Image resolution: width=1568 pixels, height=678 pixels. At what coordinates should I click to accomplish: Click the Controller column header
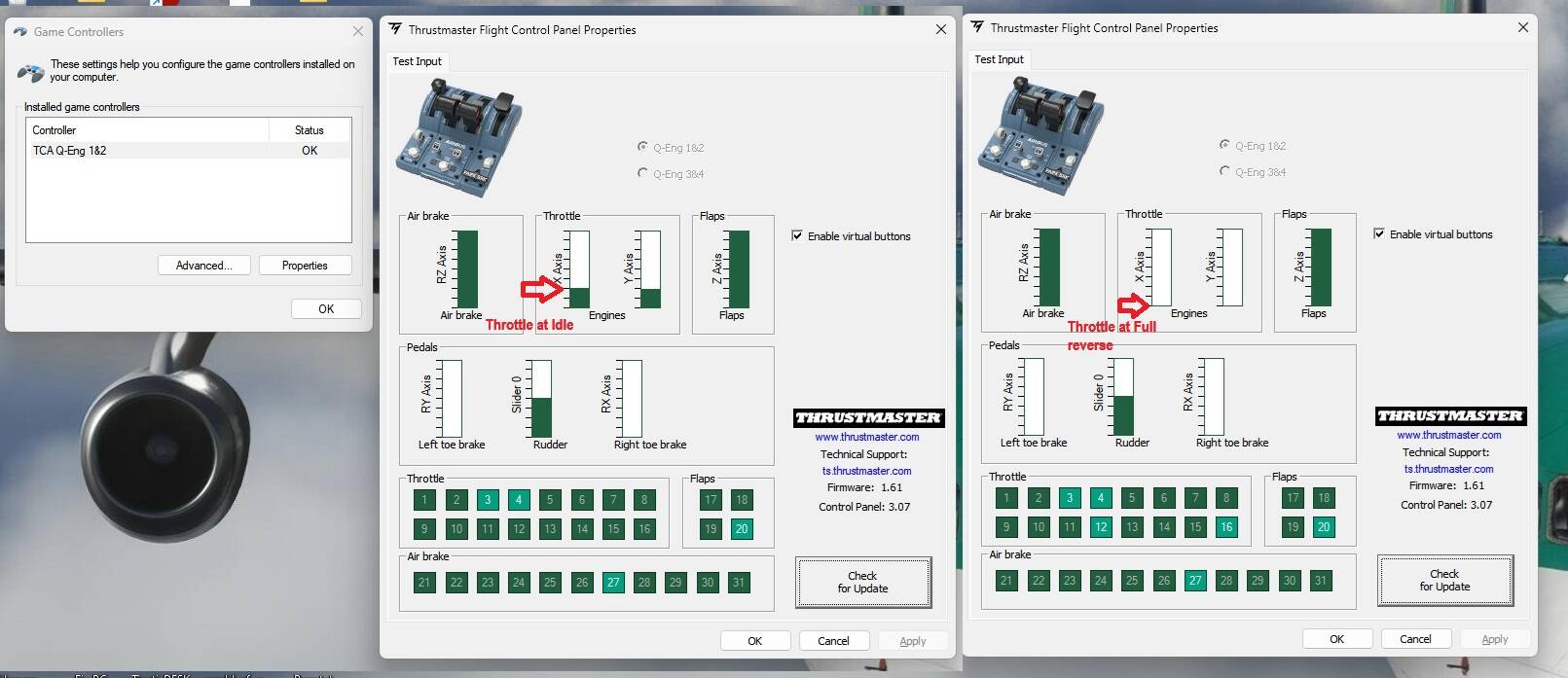click(x=147, y=130)
